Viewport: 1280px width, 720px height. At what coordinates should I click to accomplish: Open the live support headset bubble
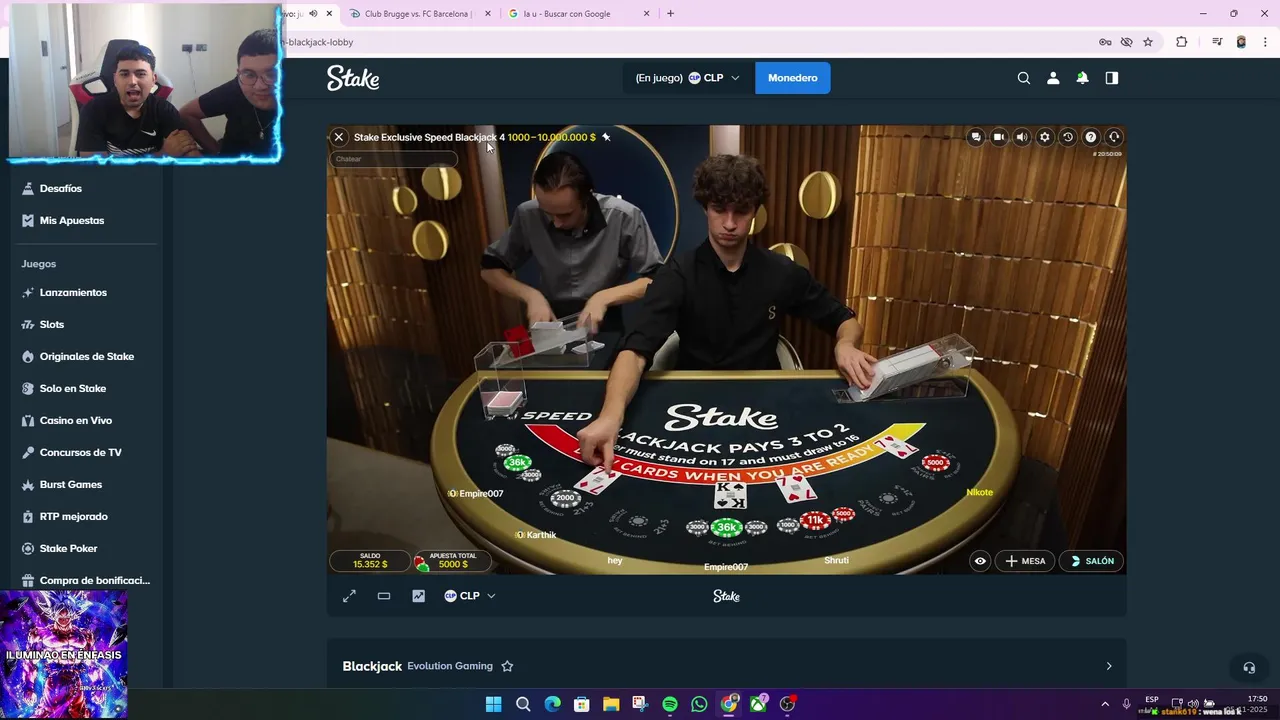[x=1248, y=667]
